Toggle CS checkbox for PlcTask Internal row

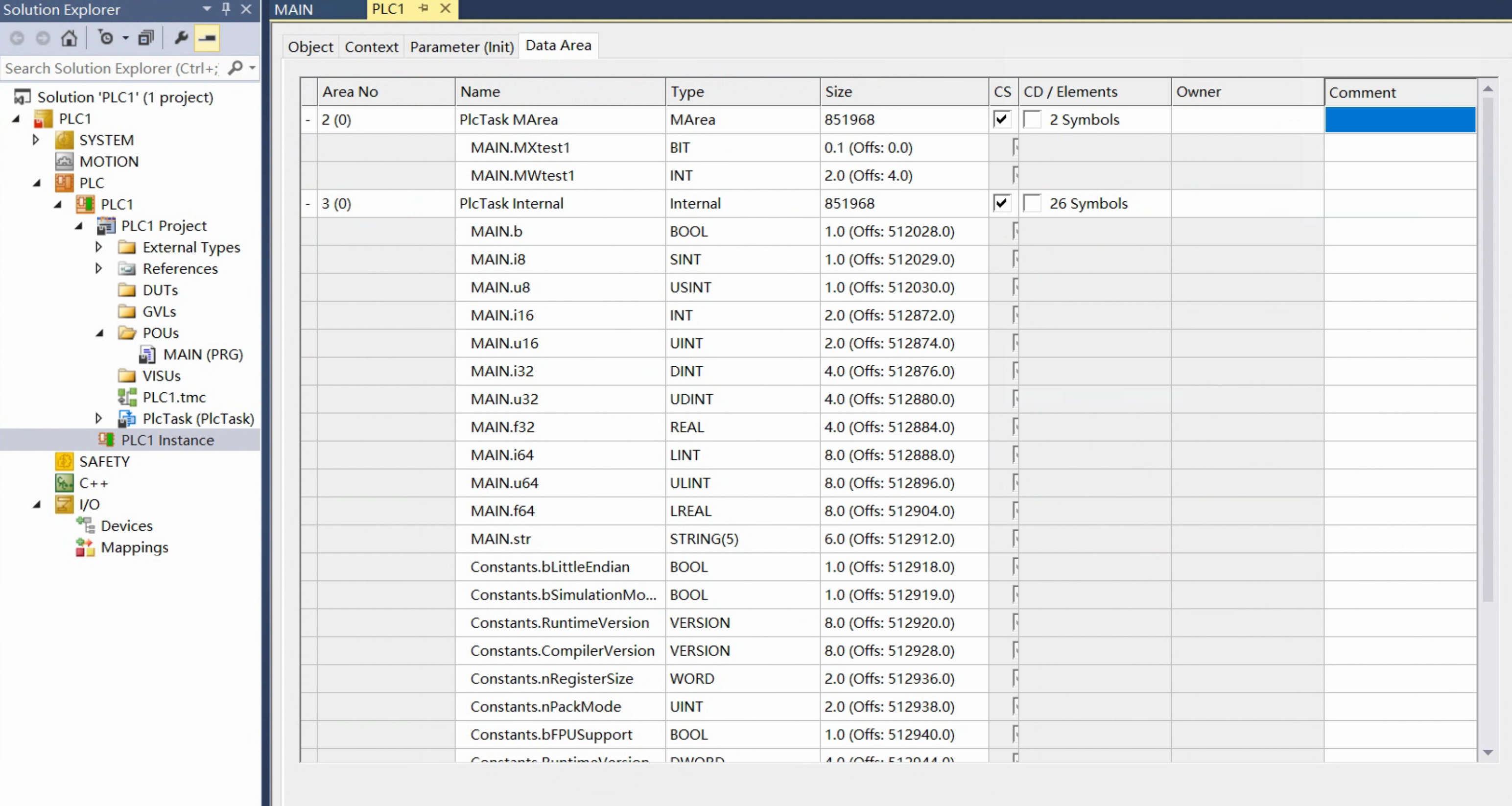[1001, 203]
